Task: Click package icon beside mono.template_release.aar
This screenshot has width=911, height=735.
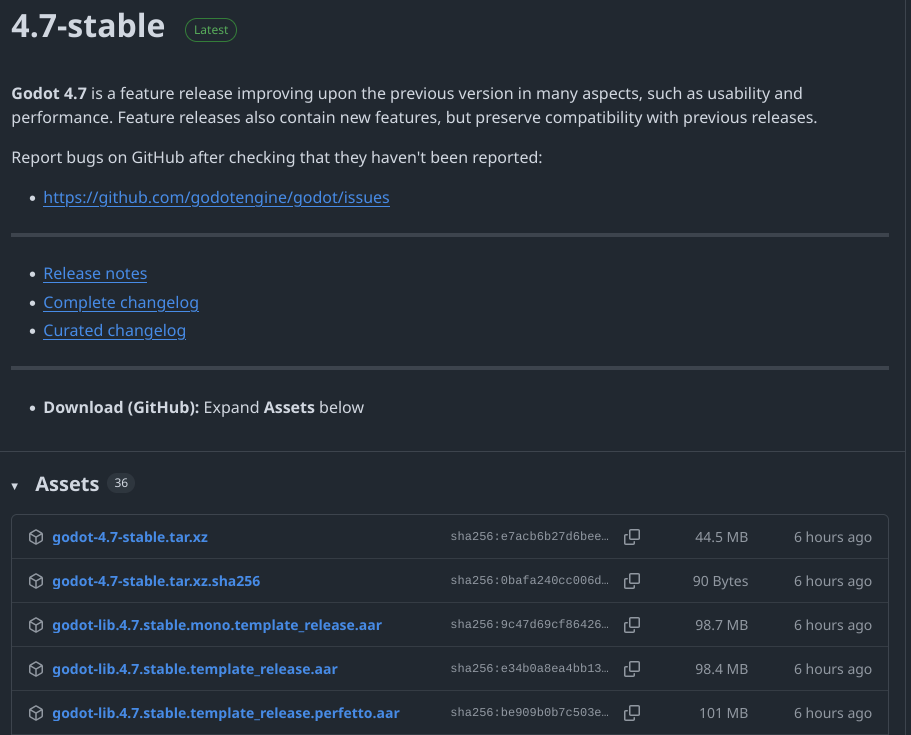Action: [36, 625]
